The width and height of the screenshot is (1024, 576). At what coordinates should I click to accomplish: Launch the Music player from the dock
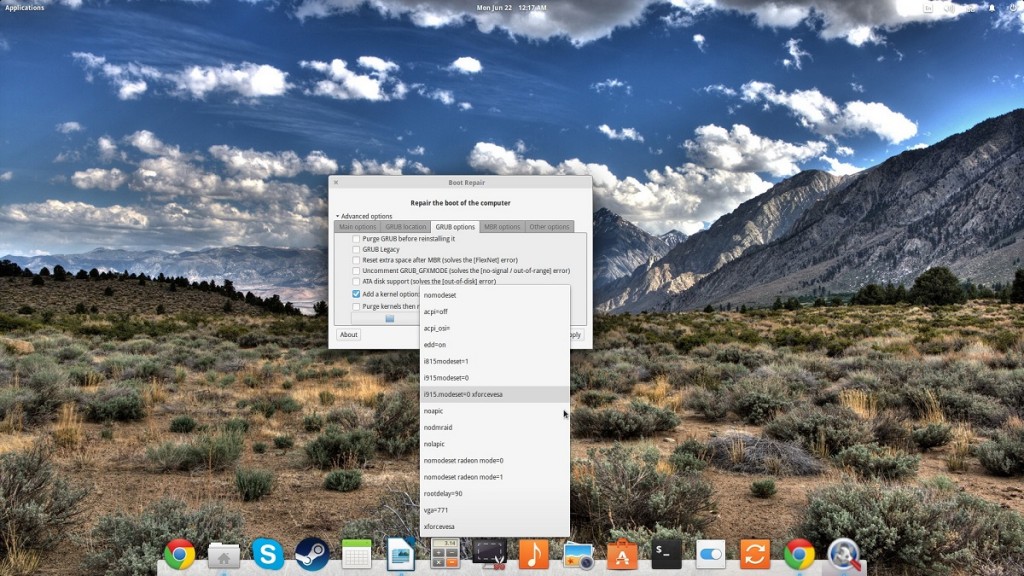coord(534,554)
